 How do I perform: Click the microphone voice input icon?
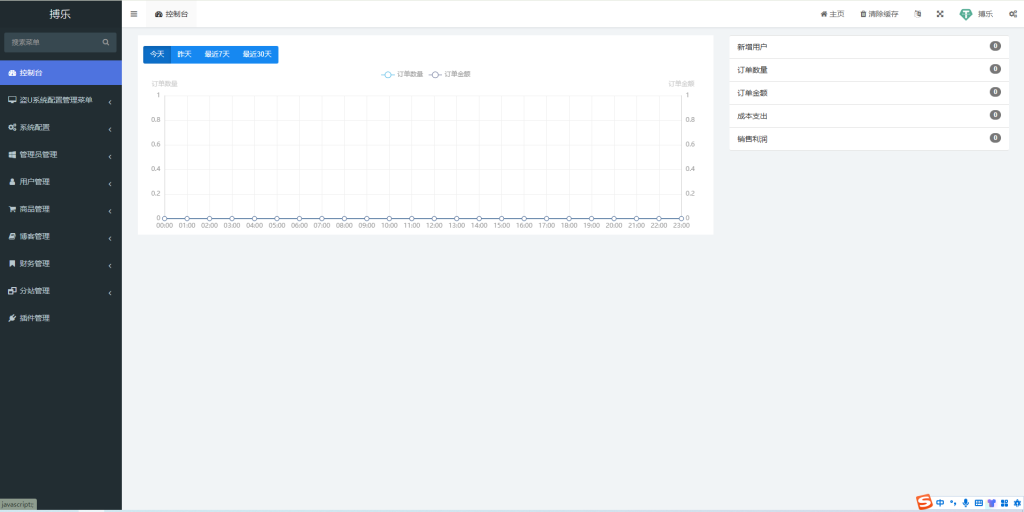coord(966,503)
